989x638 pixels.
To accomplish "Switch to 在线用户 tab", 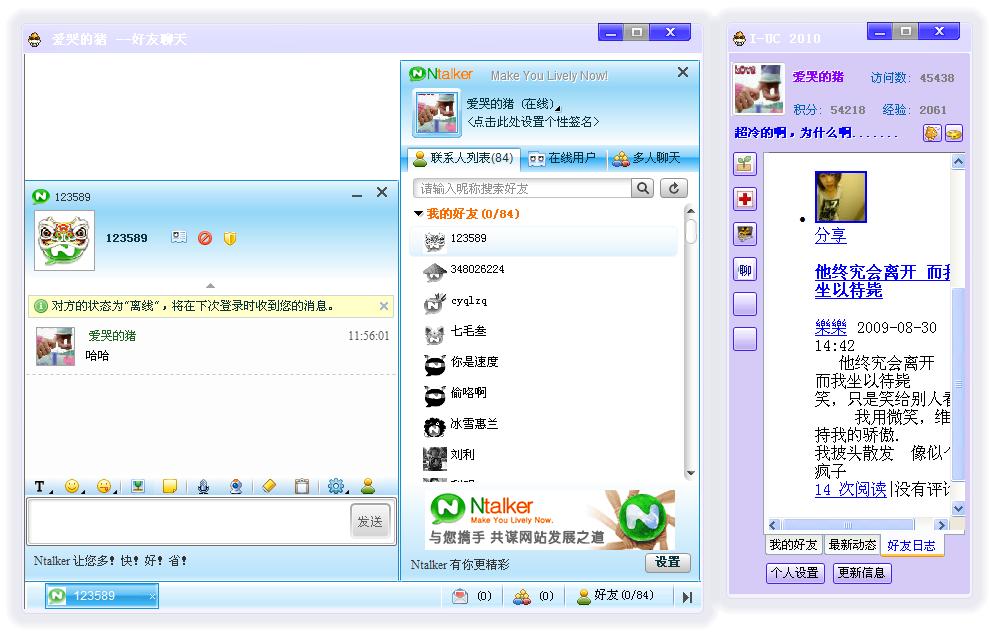I will click(563, 158).
